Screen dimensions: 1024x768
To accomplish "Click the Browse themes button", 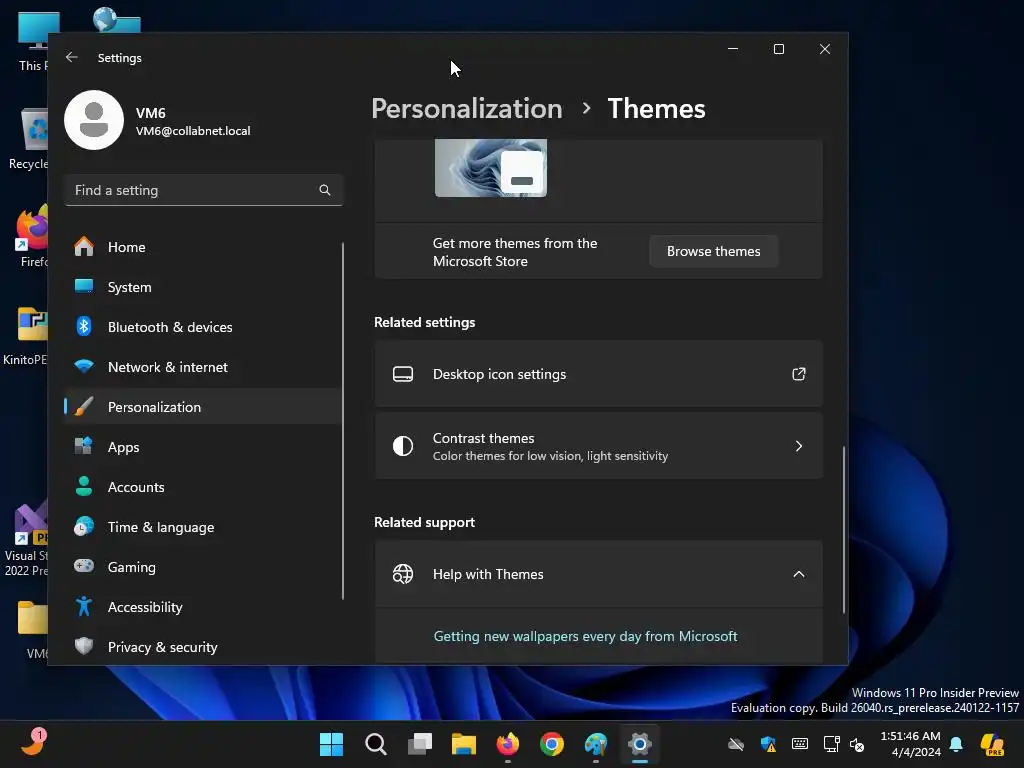I will (x=713, y=251).
